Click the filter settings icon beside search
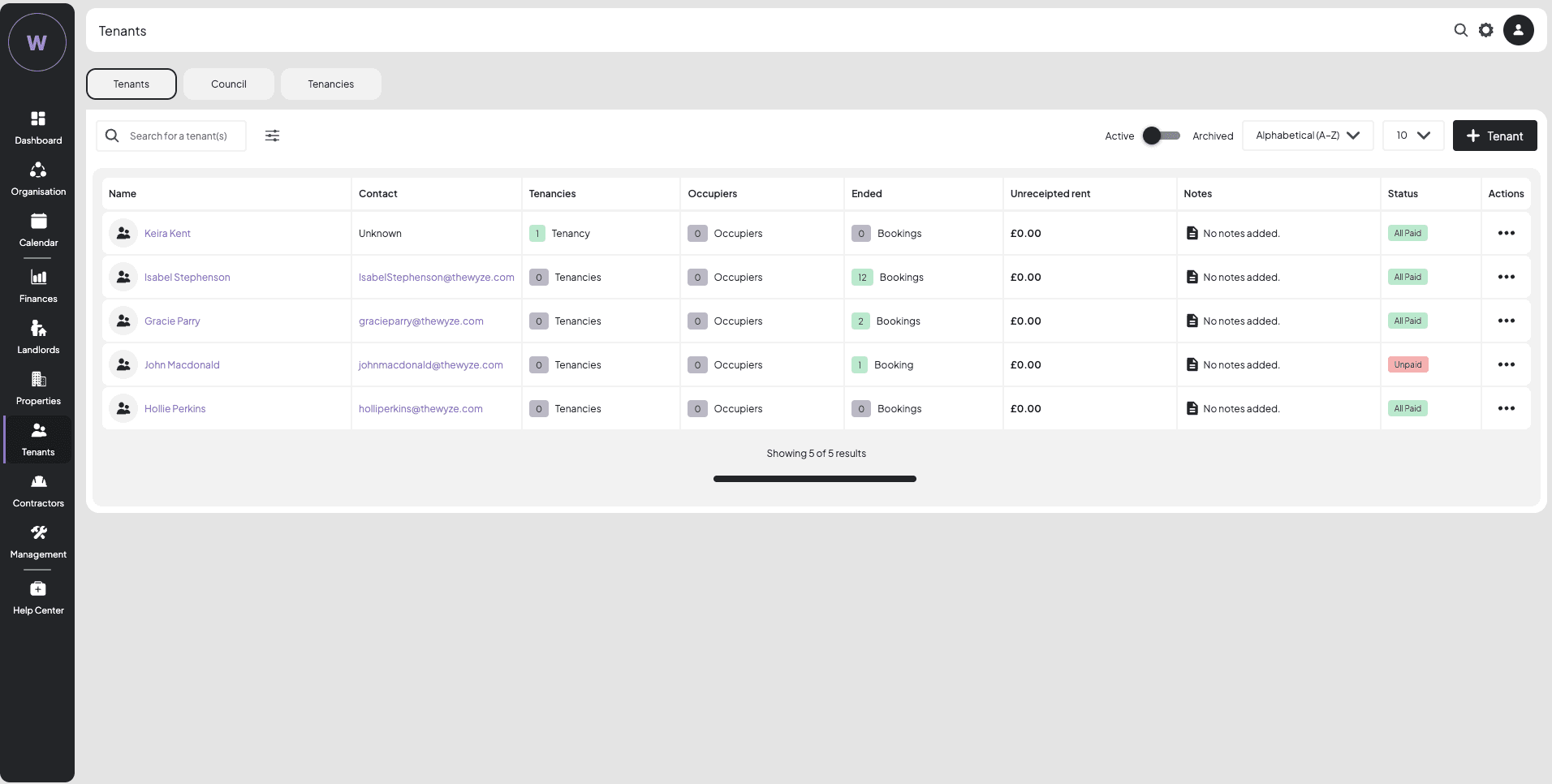Screen dimensions: 1552x784 (x=273, y=136)
